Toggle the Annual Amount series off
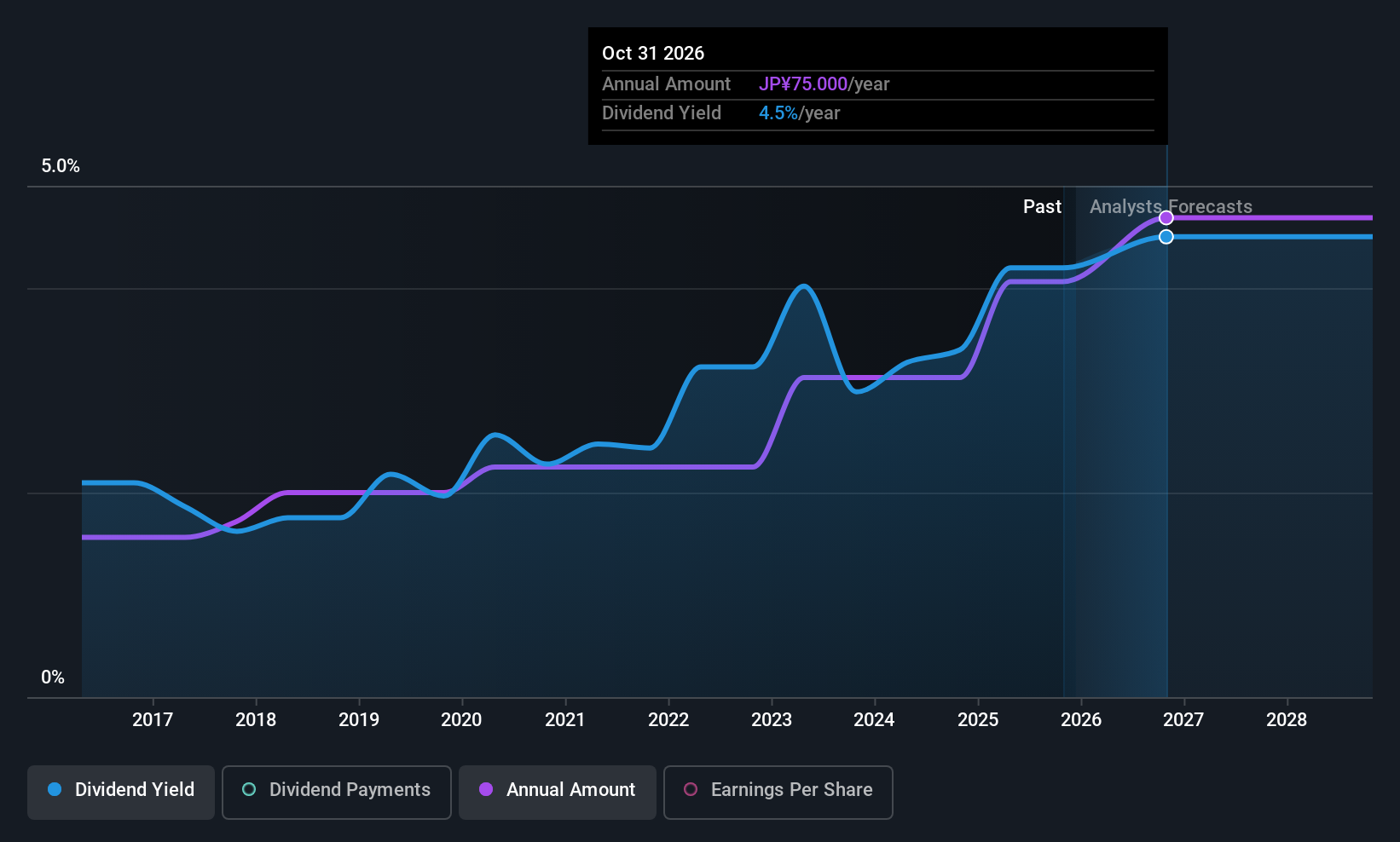Image resolution: width=1400 pixels, height=842 pixels. [557, 790]
